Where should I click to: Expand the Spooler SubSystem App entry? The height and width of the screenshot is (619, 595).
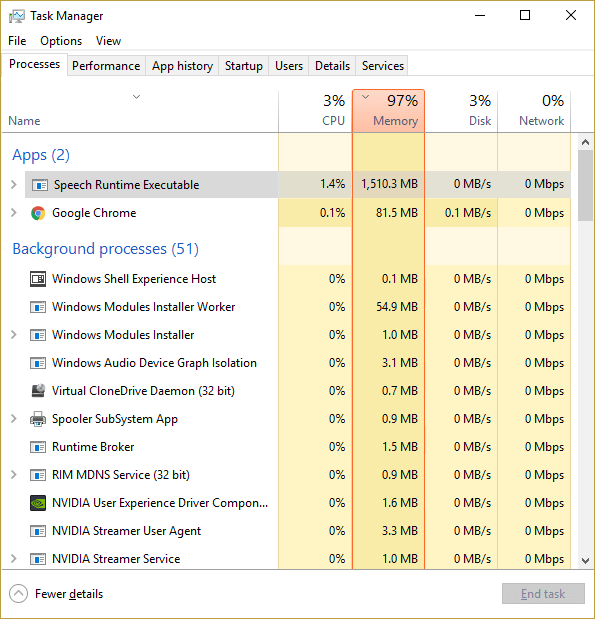click(14, 418)
